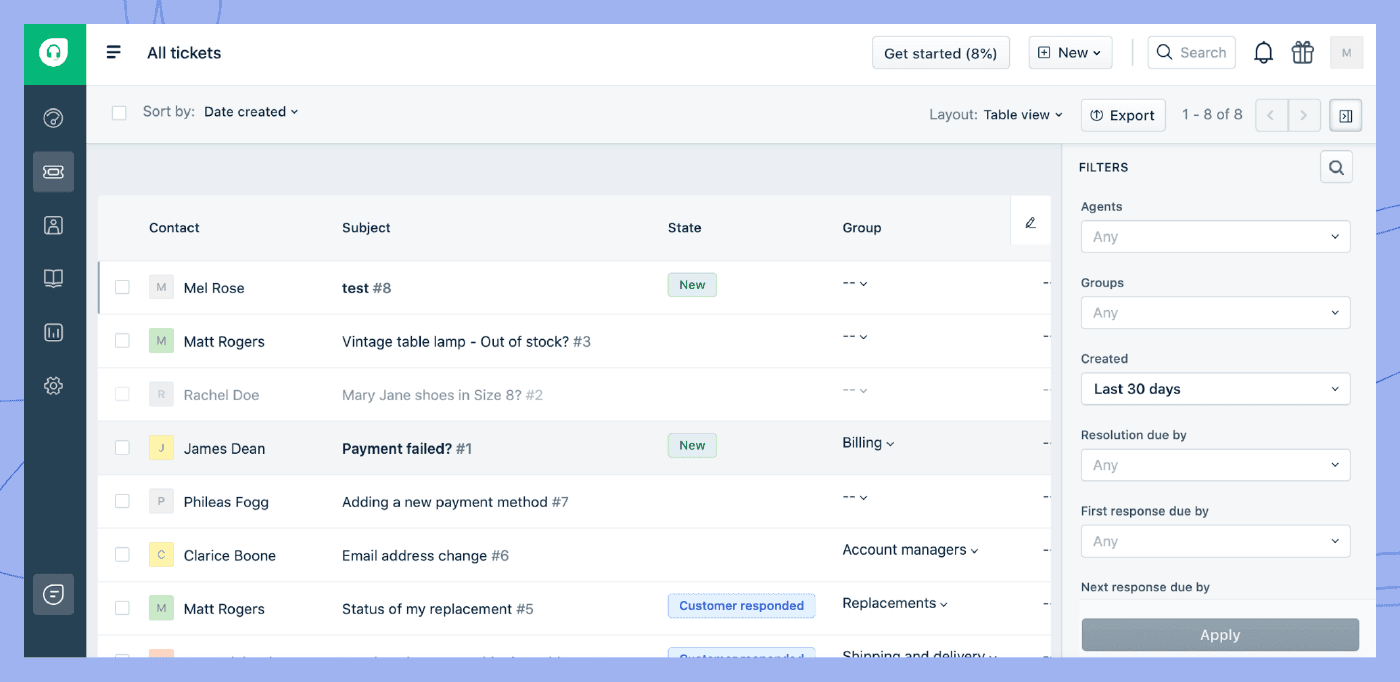Open the Created filter showing Last 30 days

click(x=1215, y=389)
